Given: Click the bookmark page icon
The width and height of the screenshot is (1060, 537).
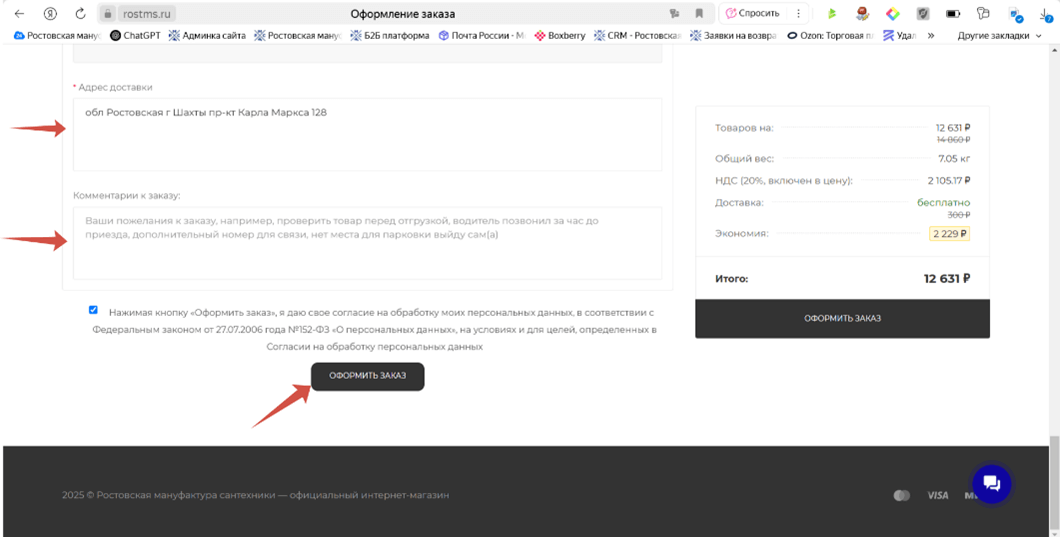Looking at the screenshot, I should [x=699, y=14].
